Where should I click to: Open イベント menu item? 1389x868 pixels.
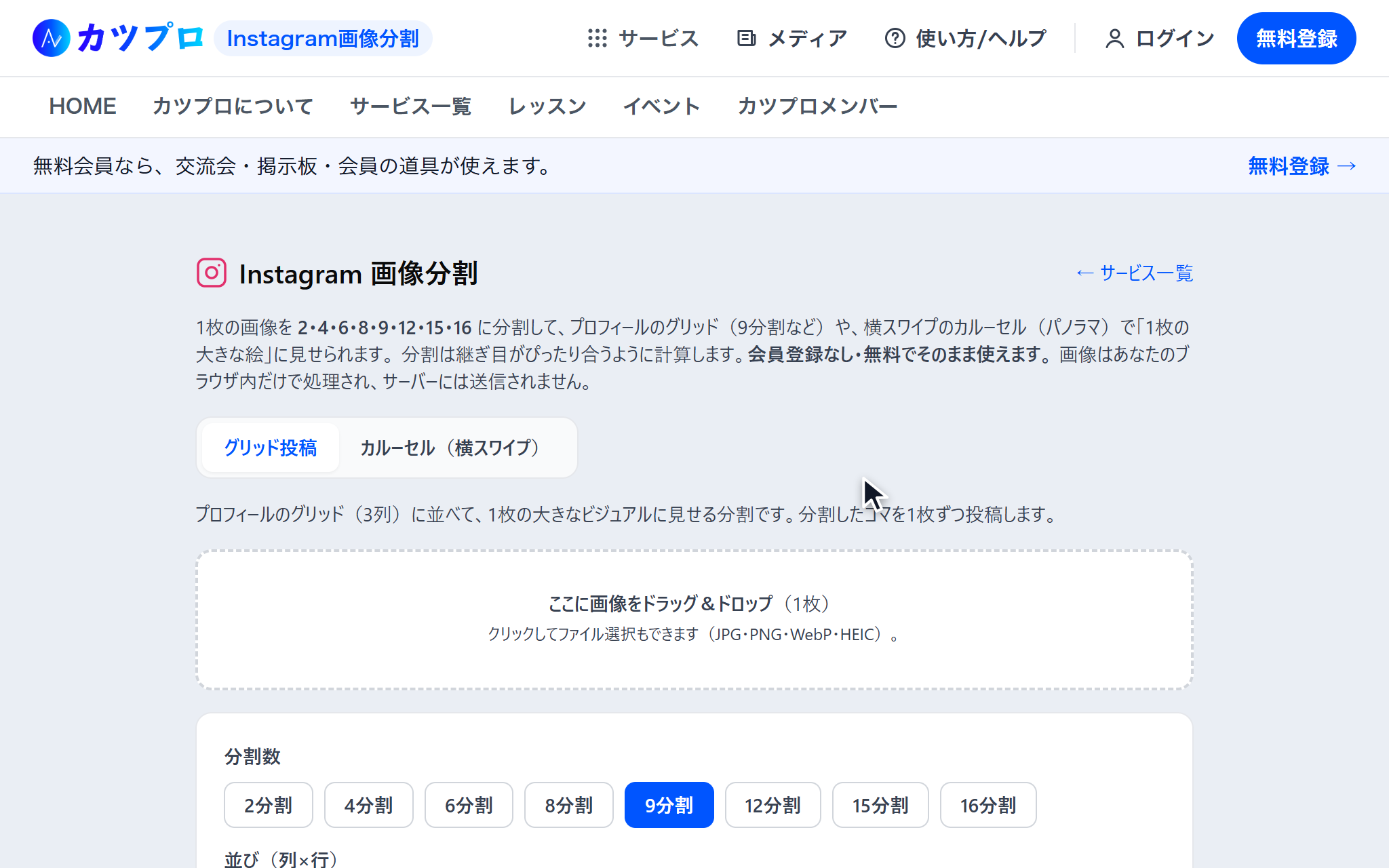[661, 106]
